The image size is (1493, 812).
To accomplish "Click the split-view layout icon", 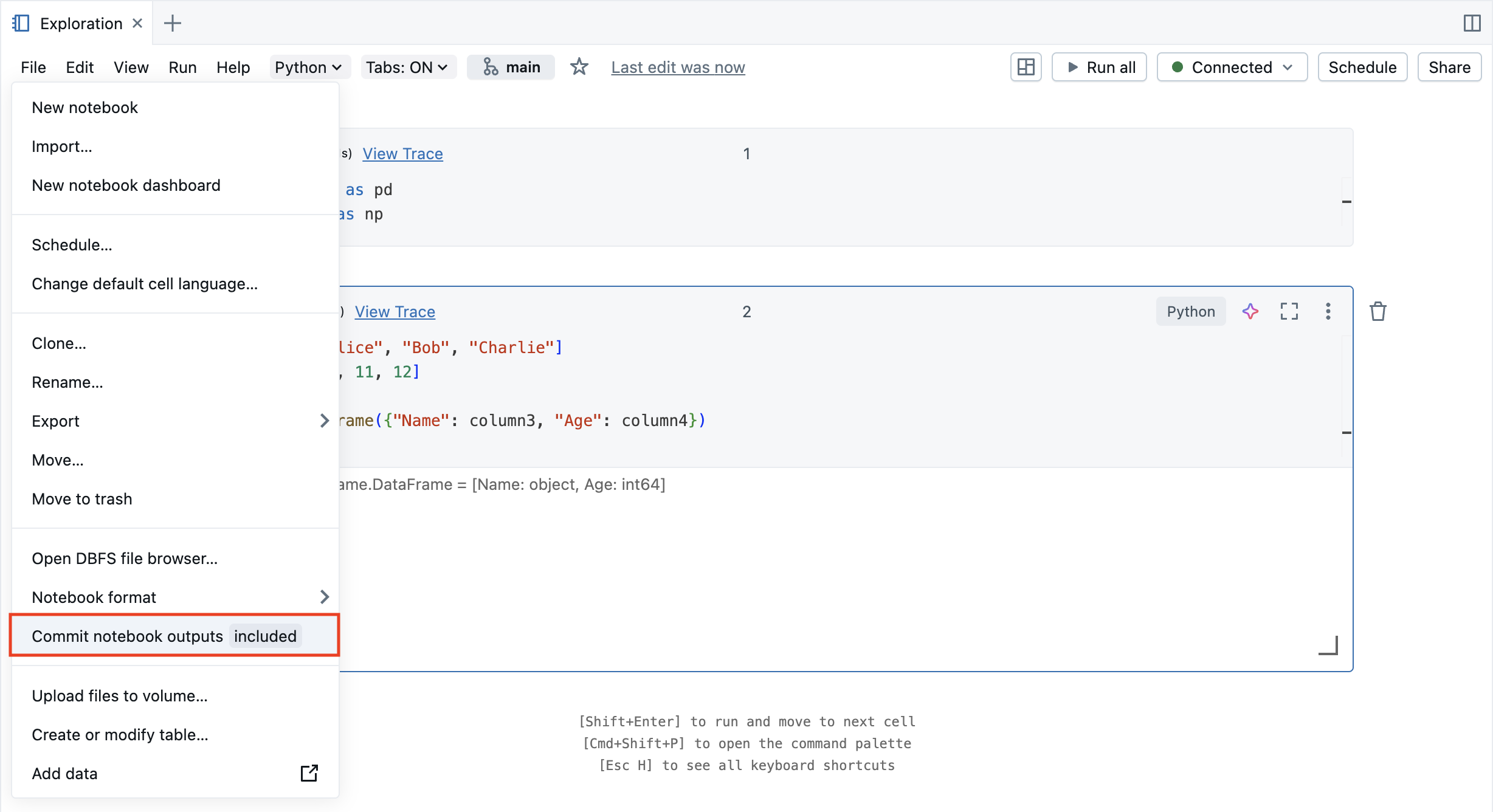I will pos(1473,24).
